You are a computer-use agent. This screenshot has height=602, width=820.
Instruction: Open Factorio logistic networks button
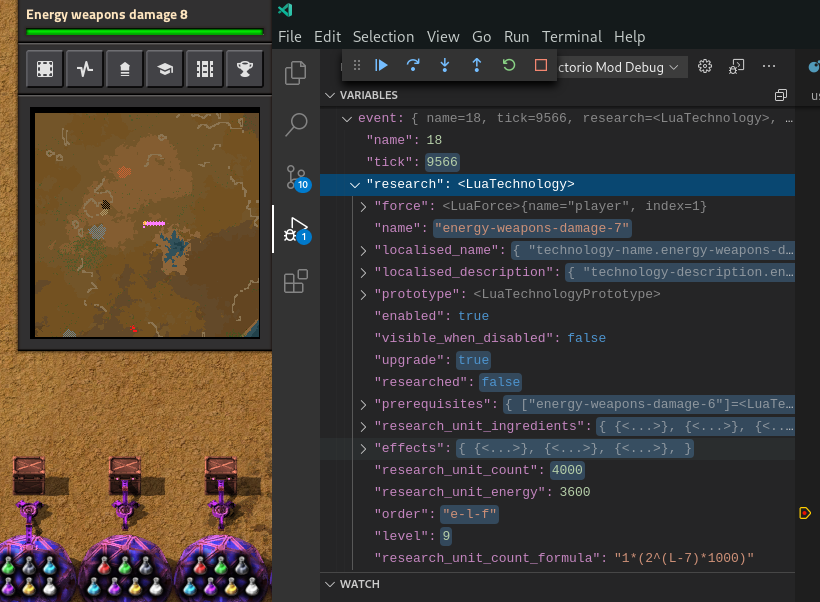(x=124, y=69)
